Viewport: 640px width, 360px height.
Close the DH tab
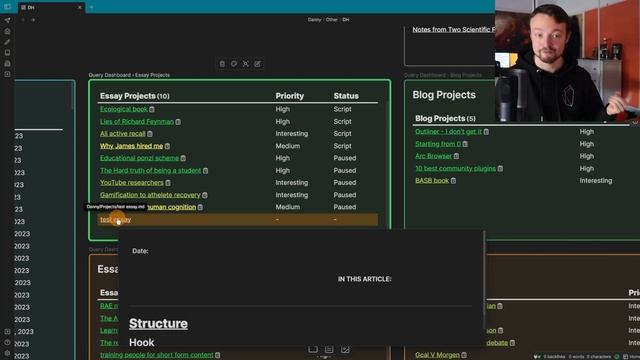tap(80, 7)
